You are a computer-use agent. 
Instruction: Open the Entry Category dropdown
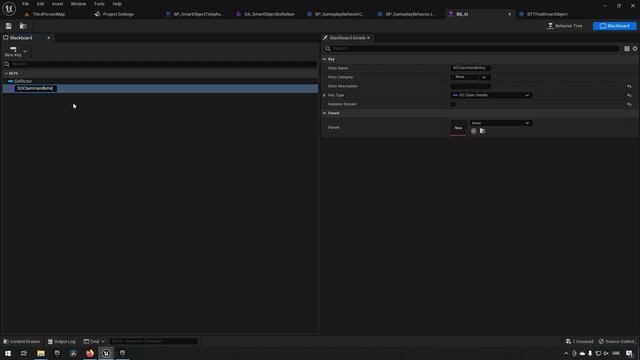[471, 77]
